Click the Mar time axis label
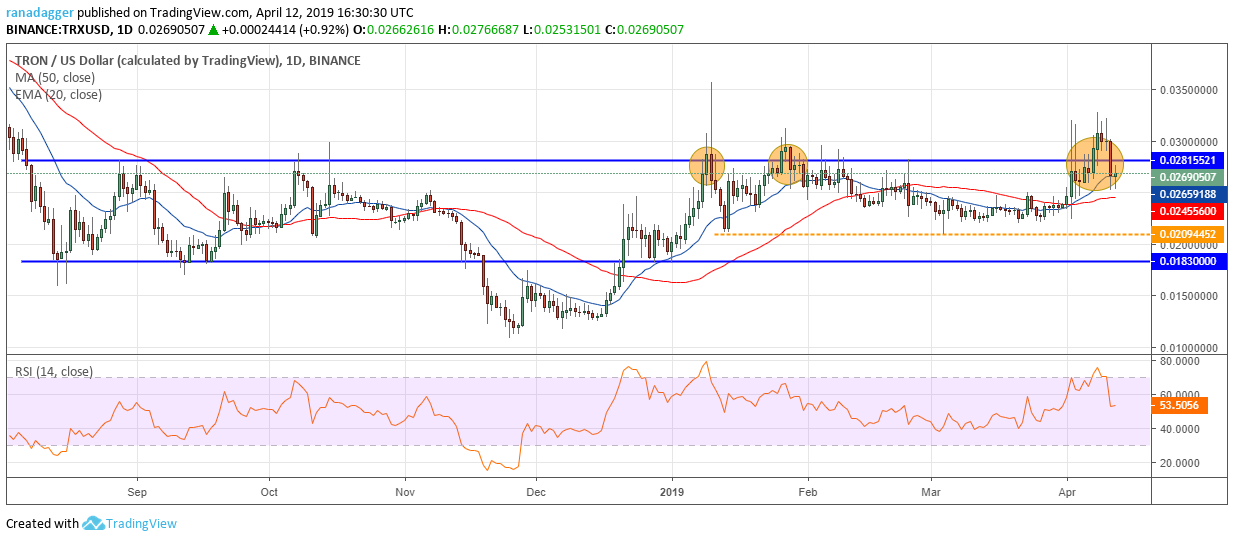Screen dimensions: 1234x541 (x=931, y=492)
